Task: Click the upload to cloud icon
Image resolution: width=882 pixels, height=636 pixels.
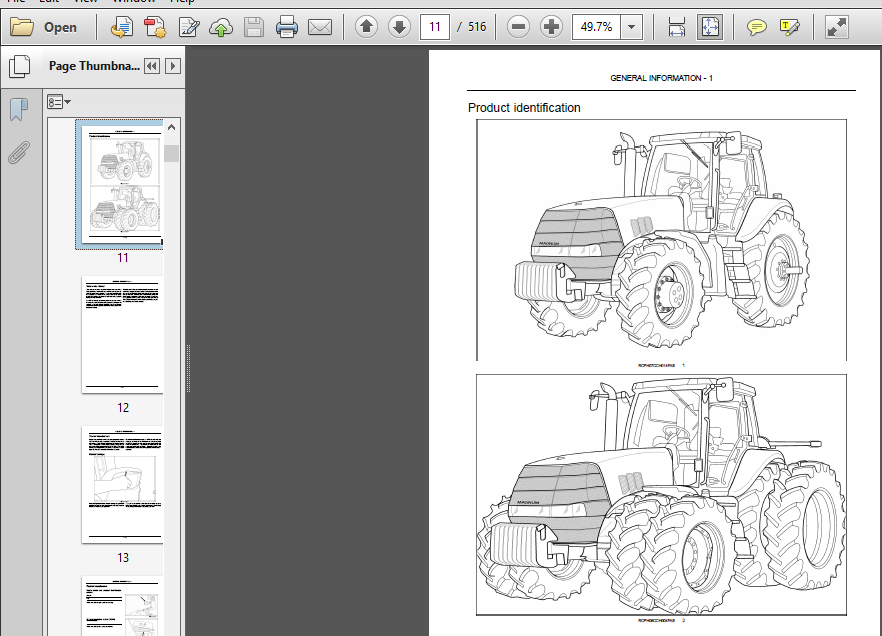Action: pos(220,27)
